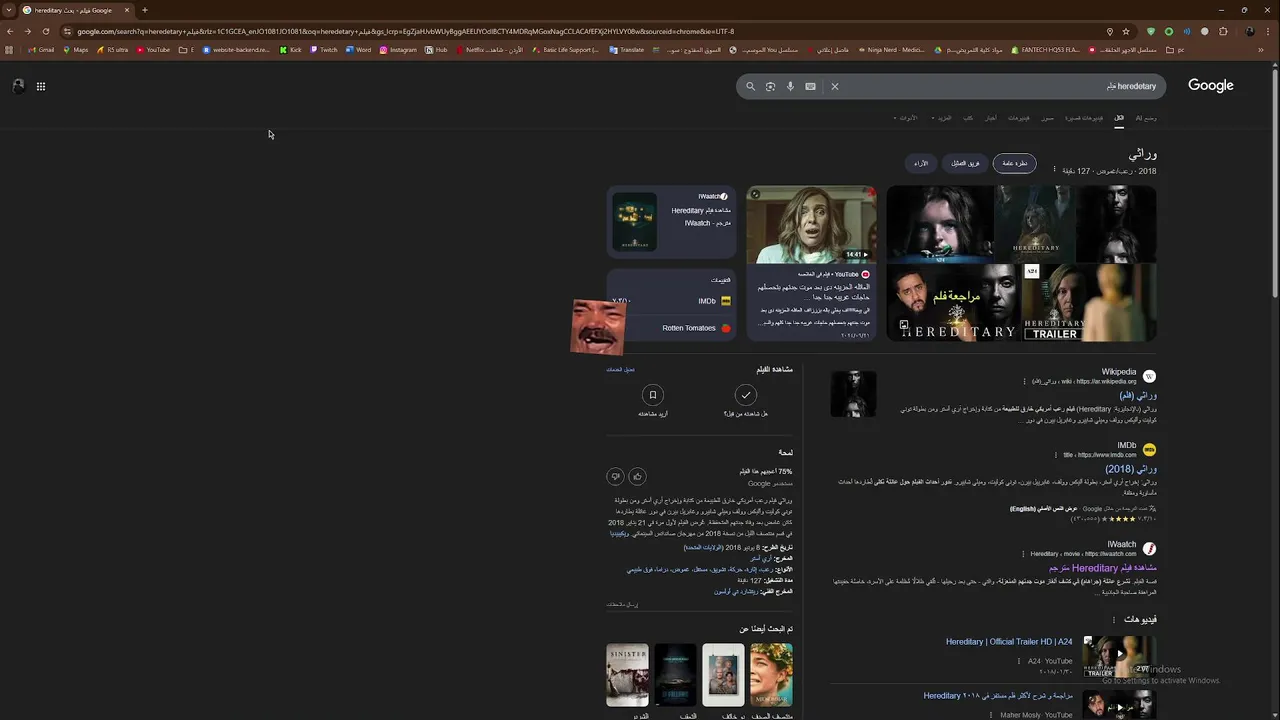Screen dimensions: 1280x720
Task: Select the reviews (الآراء) chip
Action: coord(921,163)
